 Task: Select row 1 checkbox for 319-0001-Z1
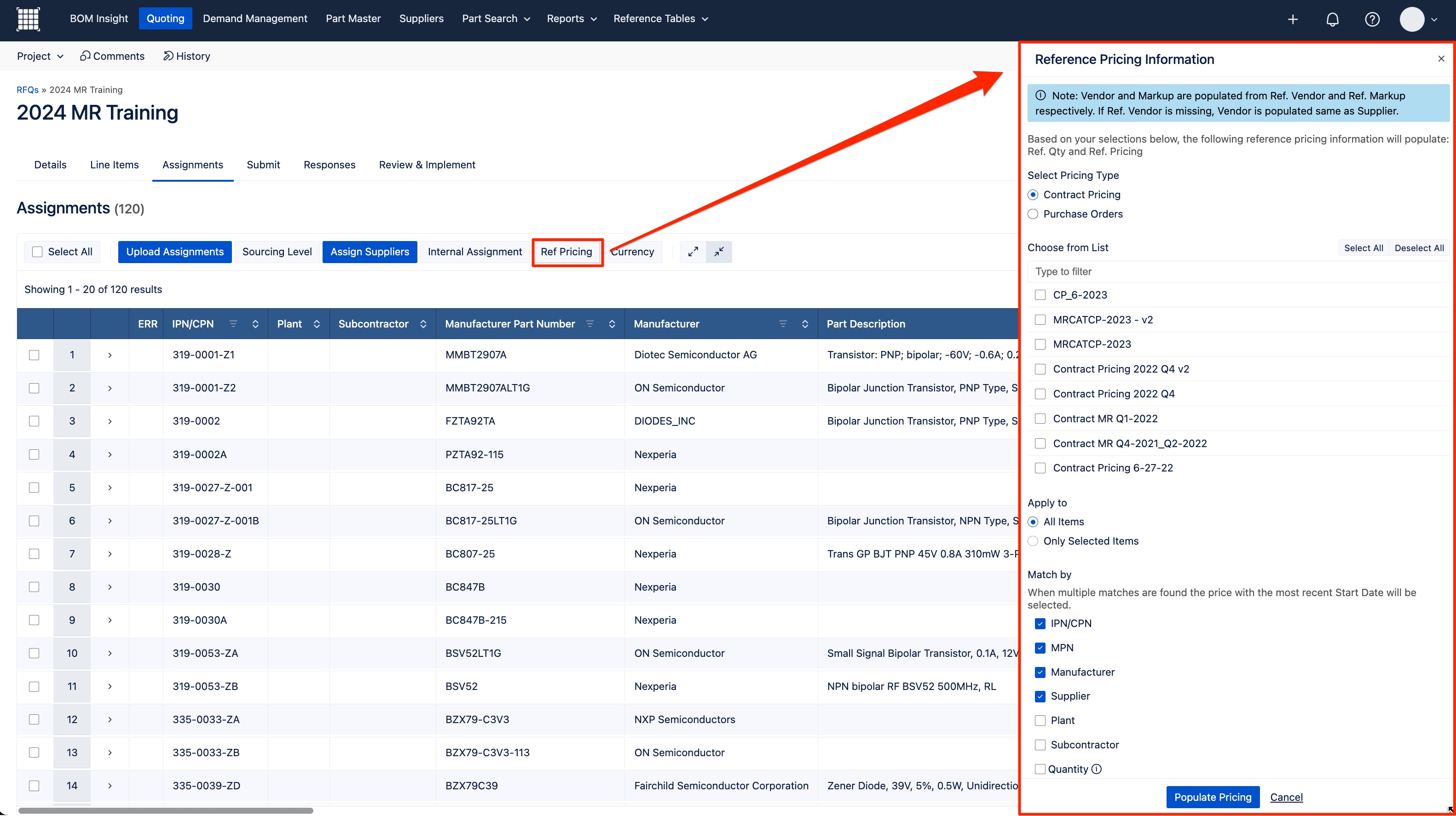pyautogui.click(x=34, y=355)
